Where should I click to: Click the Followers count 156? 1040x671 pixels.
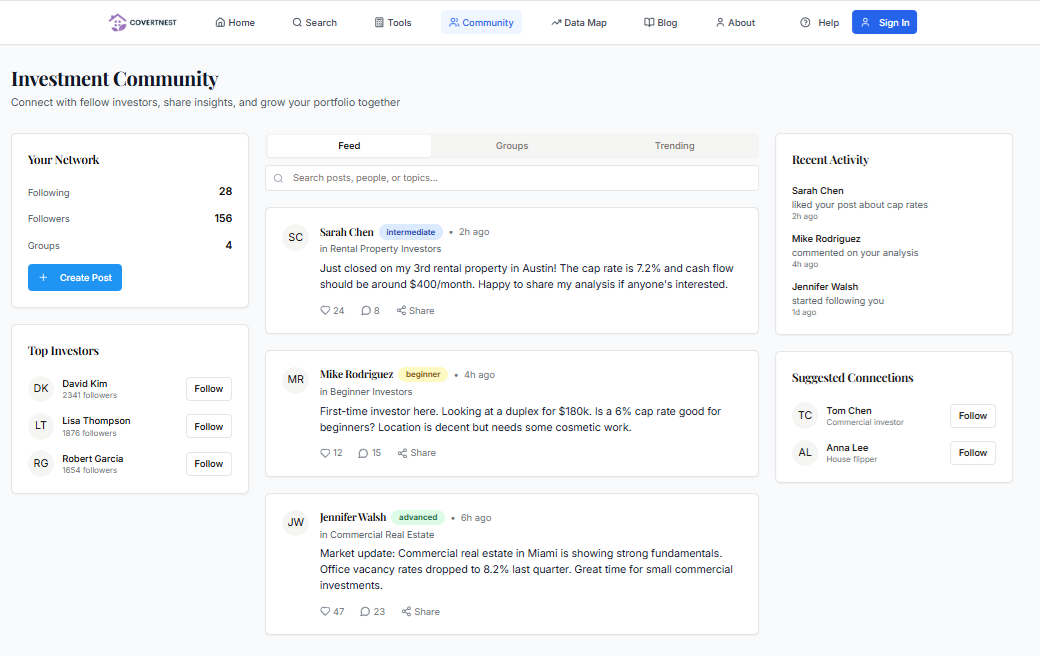tap(224, 218)
